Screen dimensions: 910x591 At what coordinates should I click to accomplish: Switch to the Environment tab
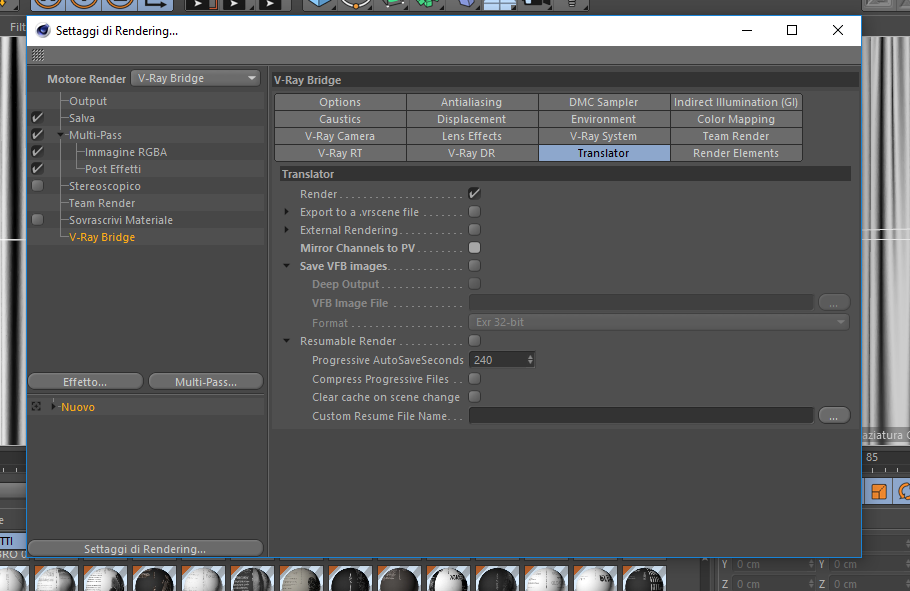click(604, 119)
